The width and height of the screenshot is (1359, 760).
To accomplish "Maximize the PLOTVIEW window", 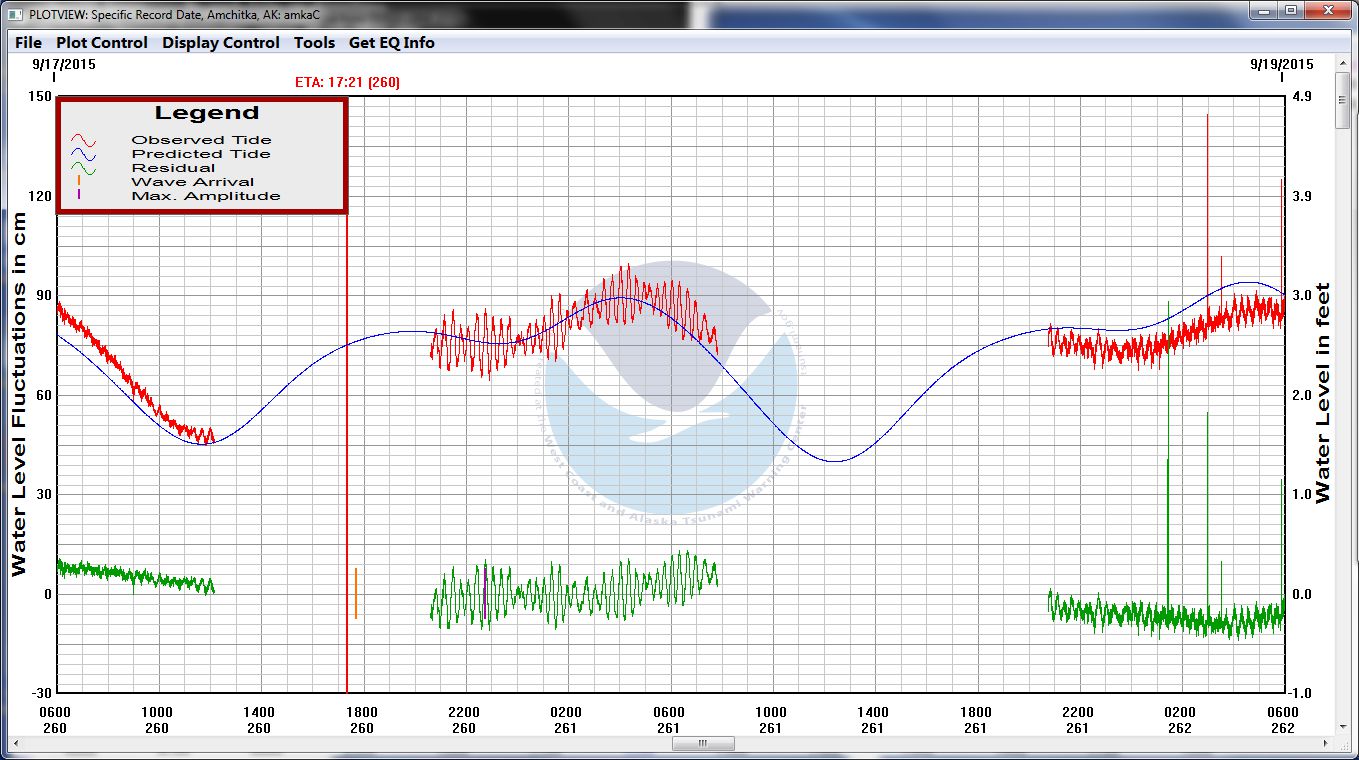I will [1291, 10].
